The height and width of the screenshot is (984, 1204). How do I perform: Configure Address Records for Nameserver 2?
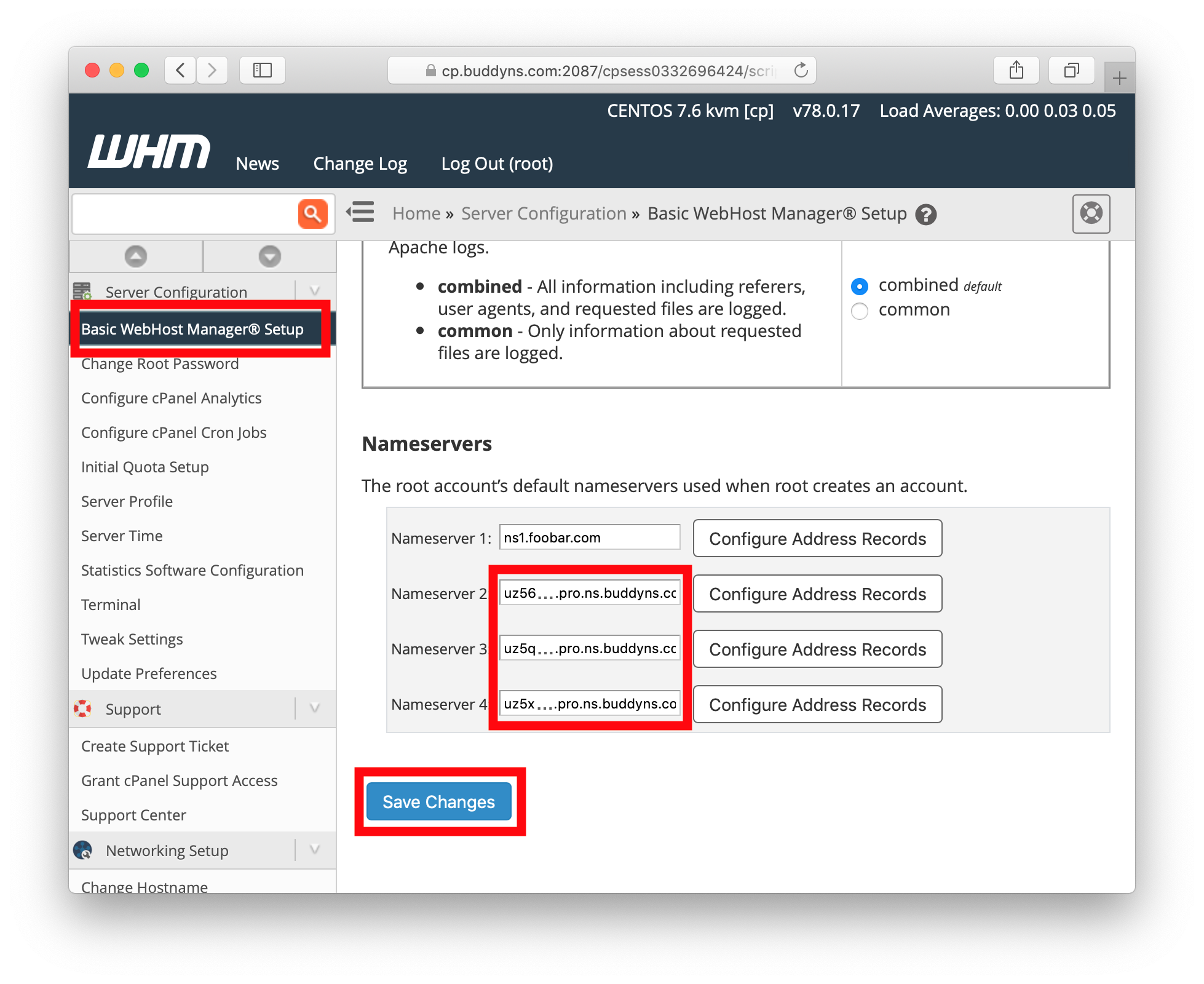click(x=817, y=593)
